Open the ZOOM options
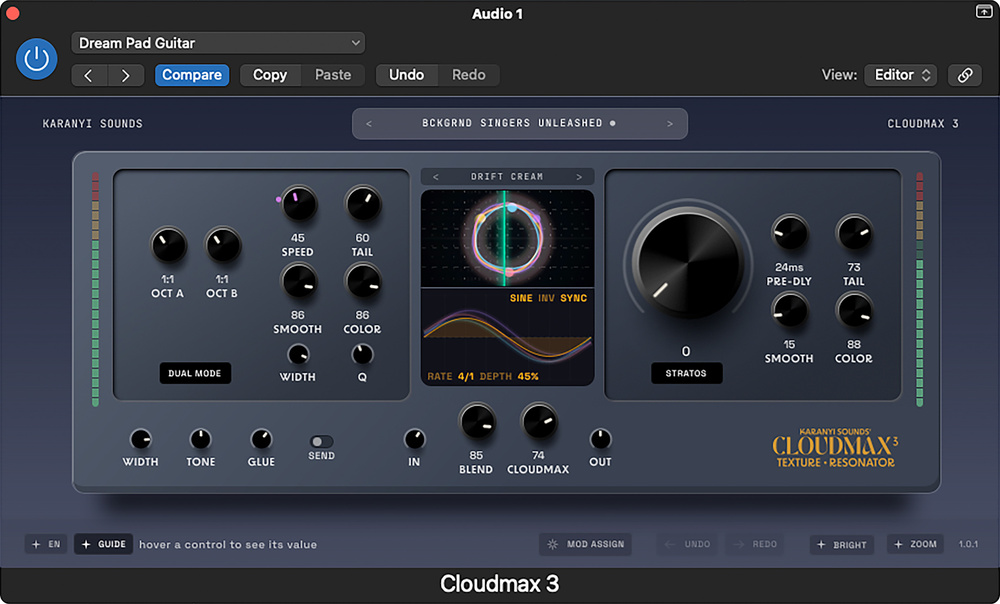This screenshot has width=1000, height=604. pyautogui.click(x=915, y=544)
